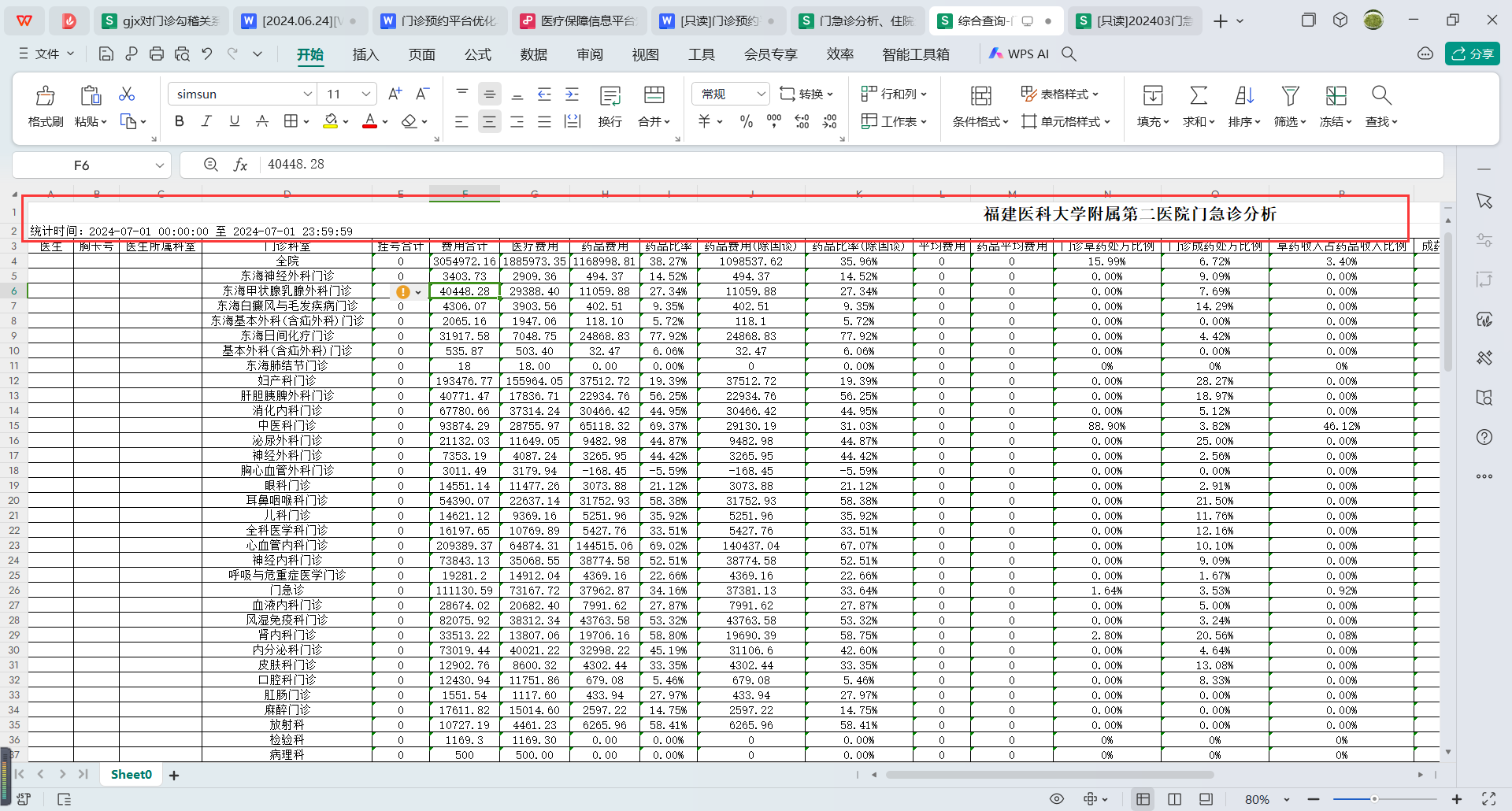
Task: Click the Freeze (冻结) button
Action: pos(1336,105)
